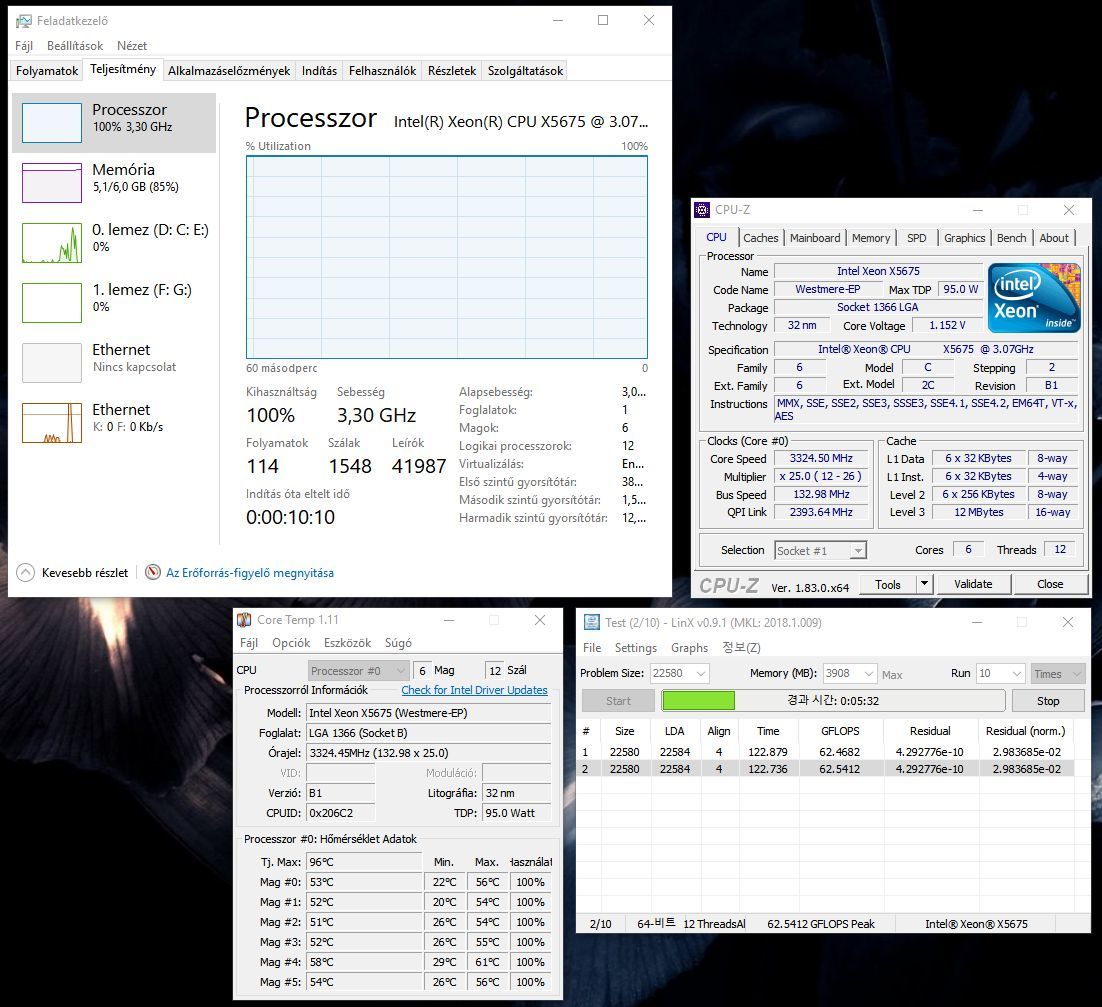Viewport: 1102px width, 1007px height.
Task: Click the CPU utilization graph in Task Manager
Action: coord(446,257)
